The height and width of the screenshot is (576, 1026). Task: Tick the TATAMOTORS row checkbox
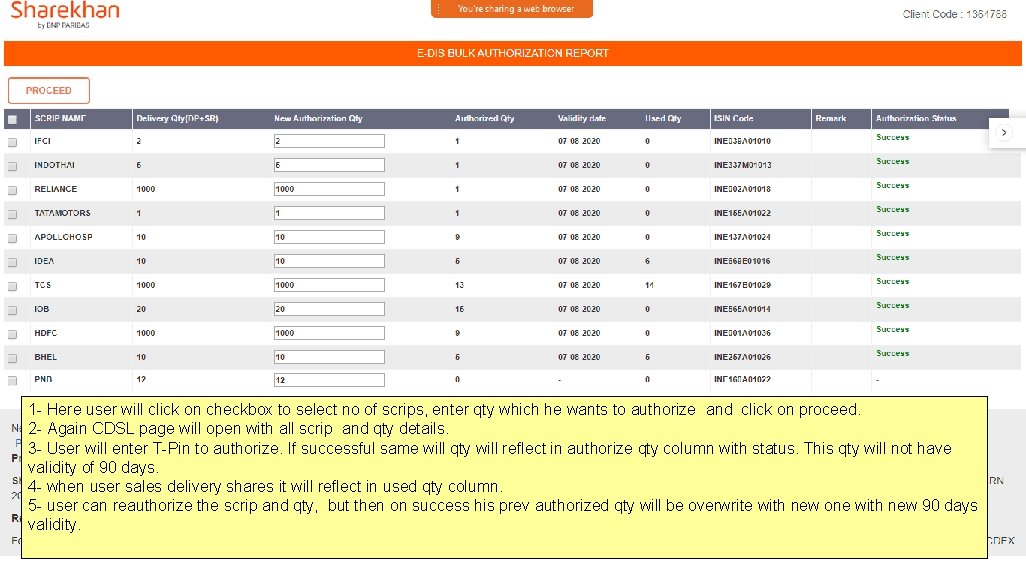click(12, 214)
